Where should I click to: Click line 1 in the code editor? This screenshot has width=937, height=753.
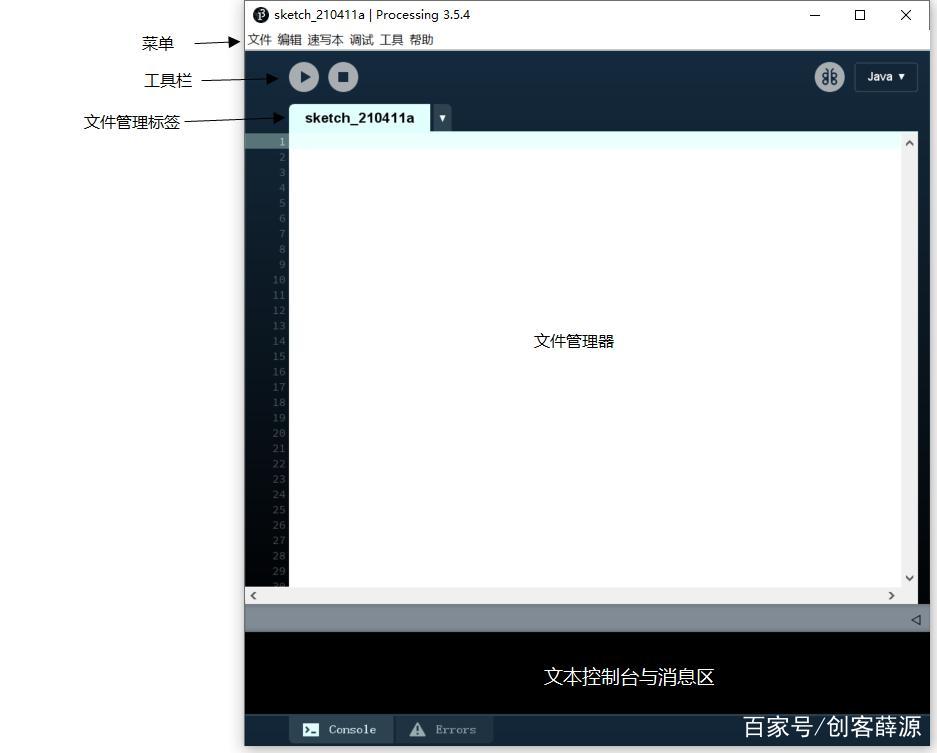click(x=595, y=141)
